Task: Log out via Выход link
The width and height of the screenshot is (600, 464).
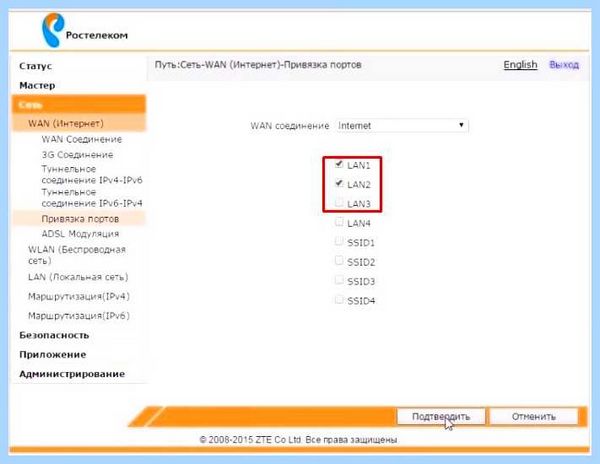Action: [x=564, y=65]
